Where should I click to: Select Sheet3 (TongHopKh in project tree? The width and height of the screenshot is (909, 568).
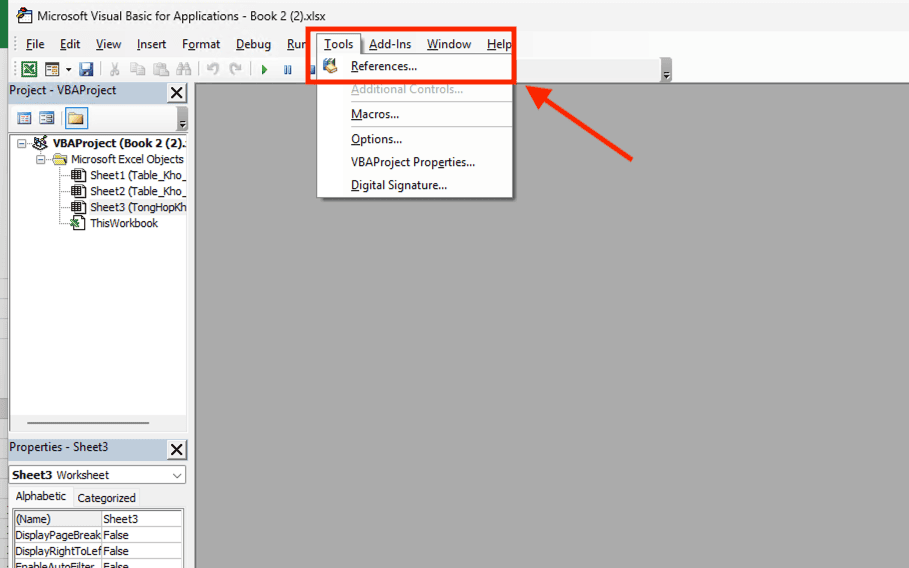(x=138, y=207)
